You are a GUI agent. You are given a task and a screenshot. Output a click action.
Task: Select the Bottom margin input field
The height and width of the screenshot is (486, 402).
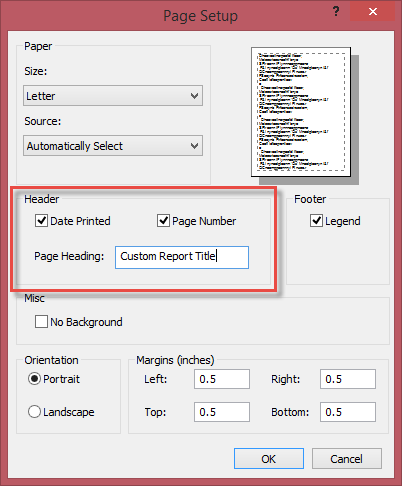coord(348,412)
